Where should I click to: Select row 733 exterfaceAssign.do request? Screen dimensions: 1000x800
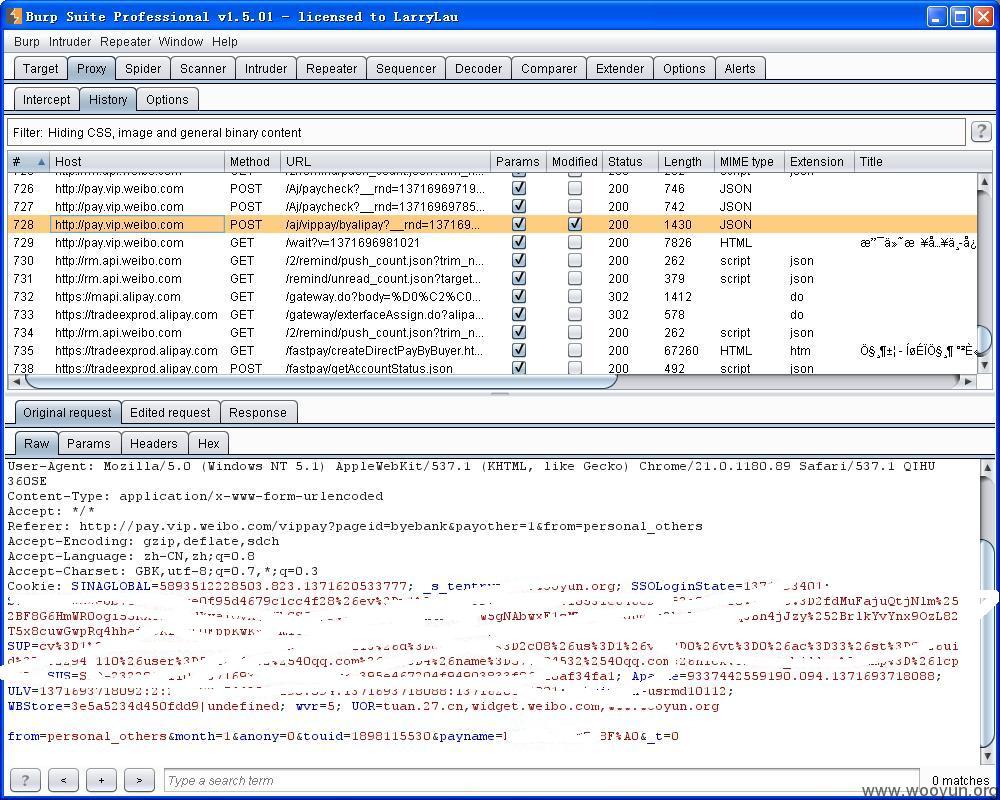tap(492, 314)
